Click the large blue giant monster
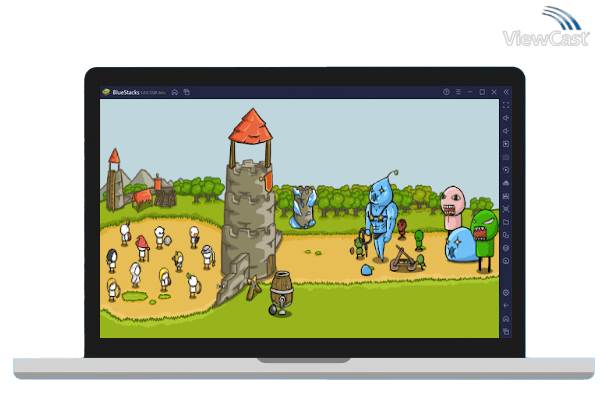The width and height of the screenshot is (602, 414). tap(380, 217)
